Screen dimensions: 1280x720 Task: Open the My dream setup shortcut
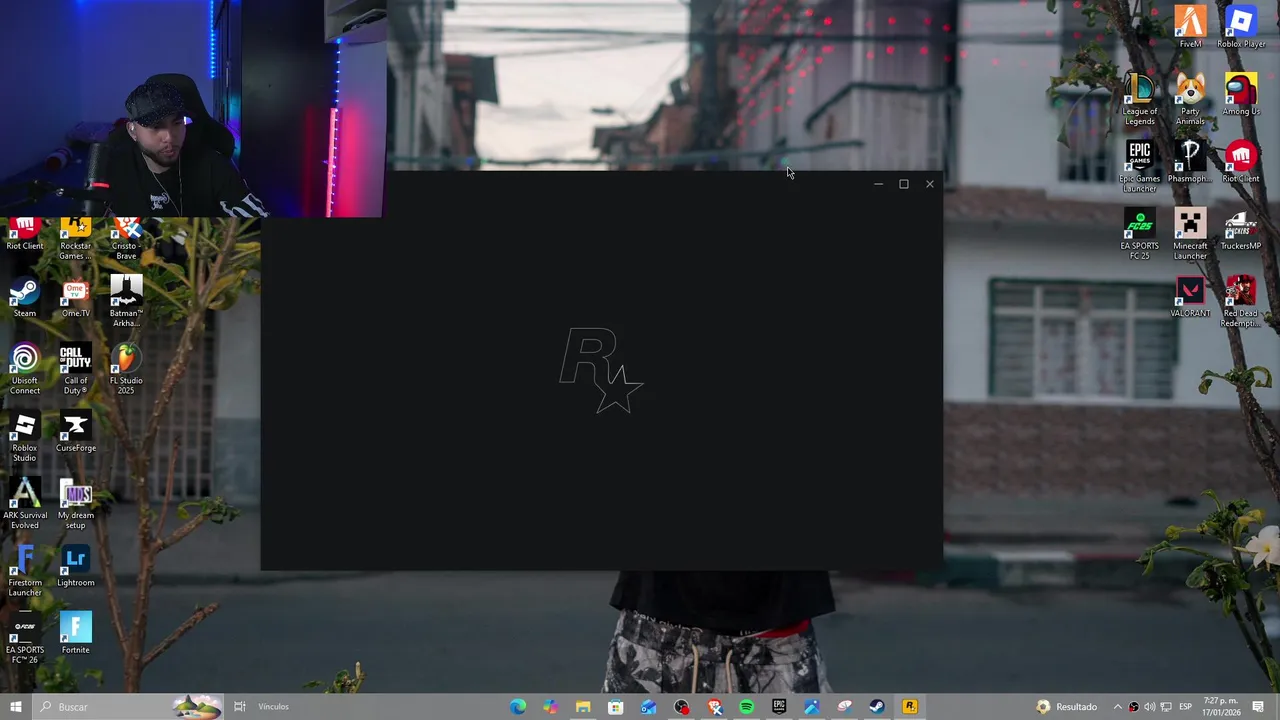tap(75, 503)
